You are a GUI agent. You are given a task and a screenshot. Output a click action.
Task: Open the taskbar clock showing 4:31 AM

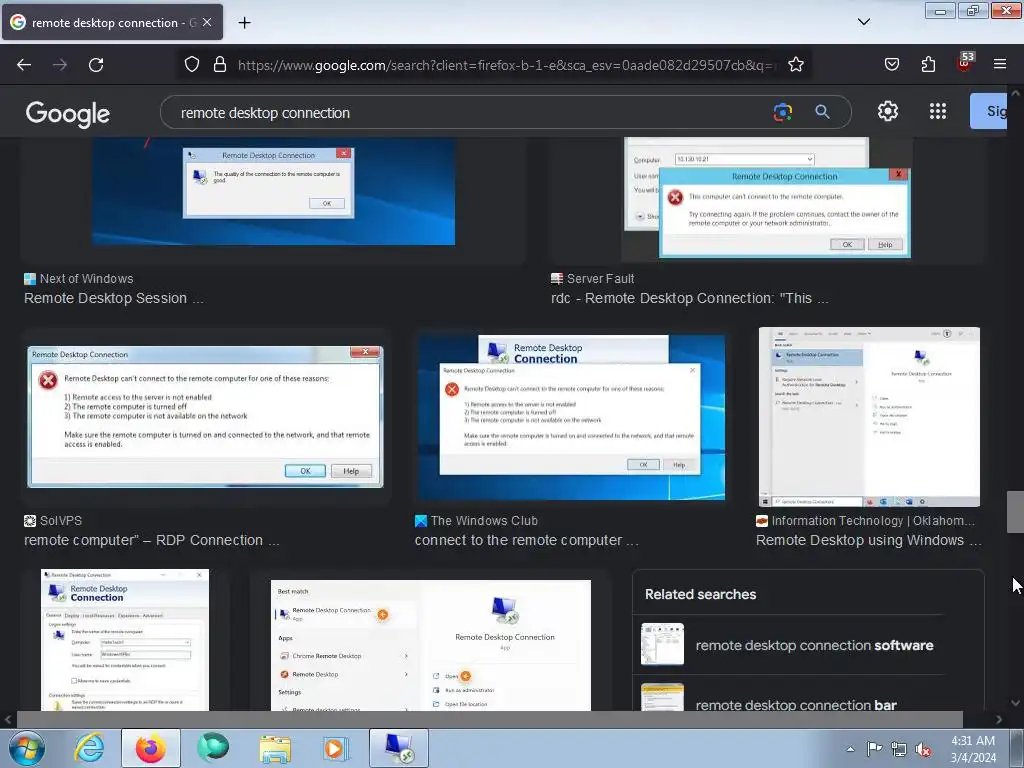coord(973,749)
